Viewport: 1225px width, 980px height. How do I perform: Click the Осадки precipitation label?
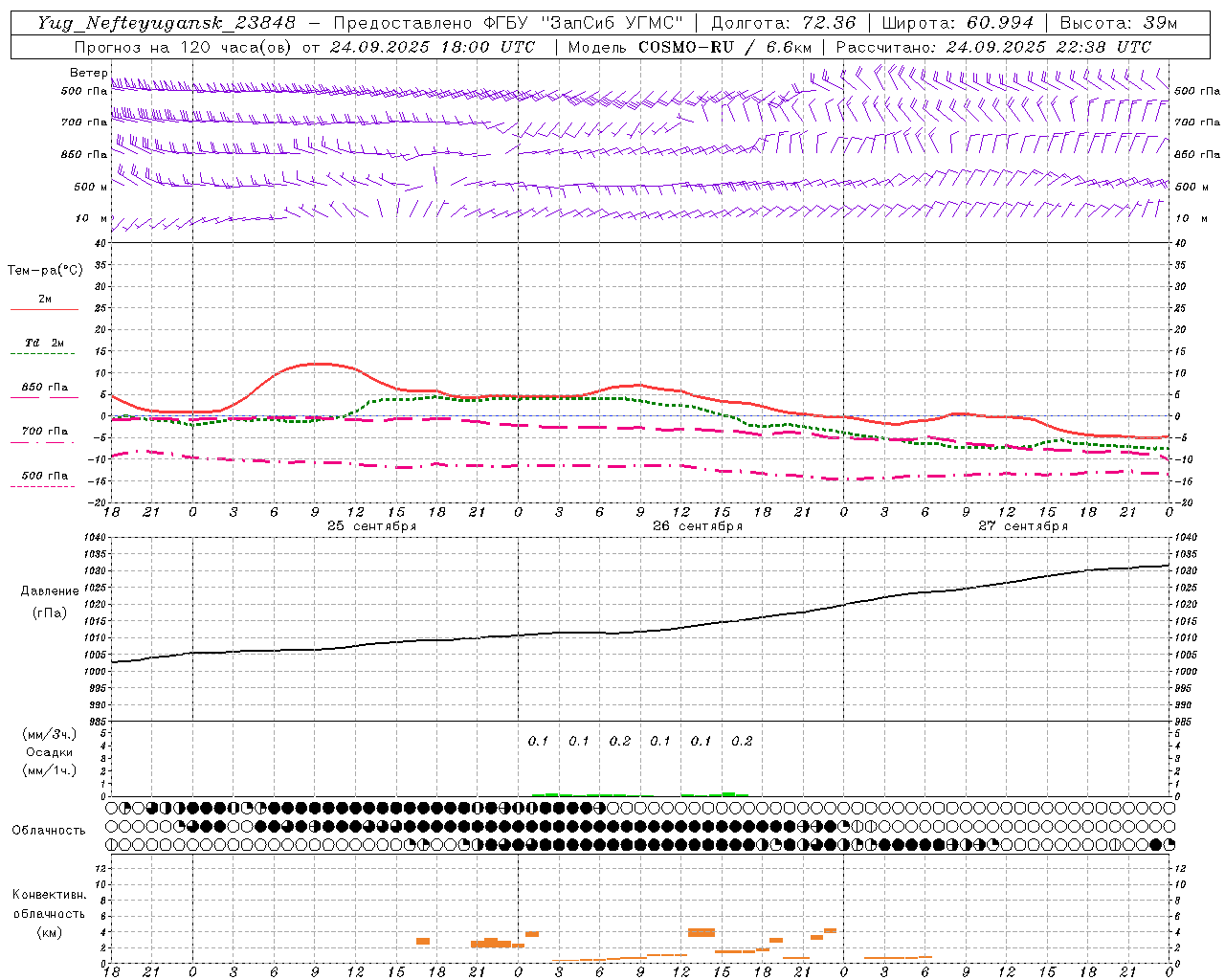click(x=49, y=752)
